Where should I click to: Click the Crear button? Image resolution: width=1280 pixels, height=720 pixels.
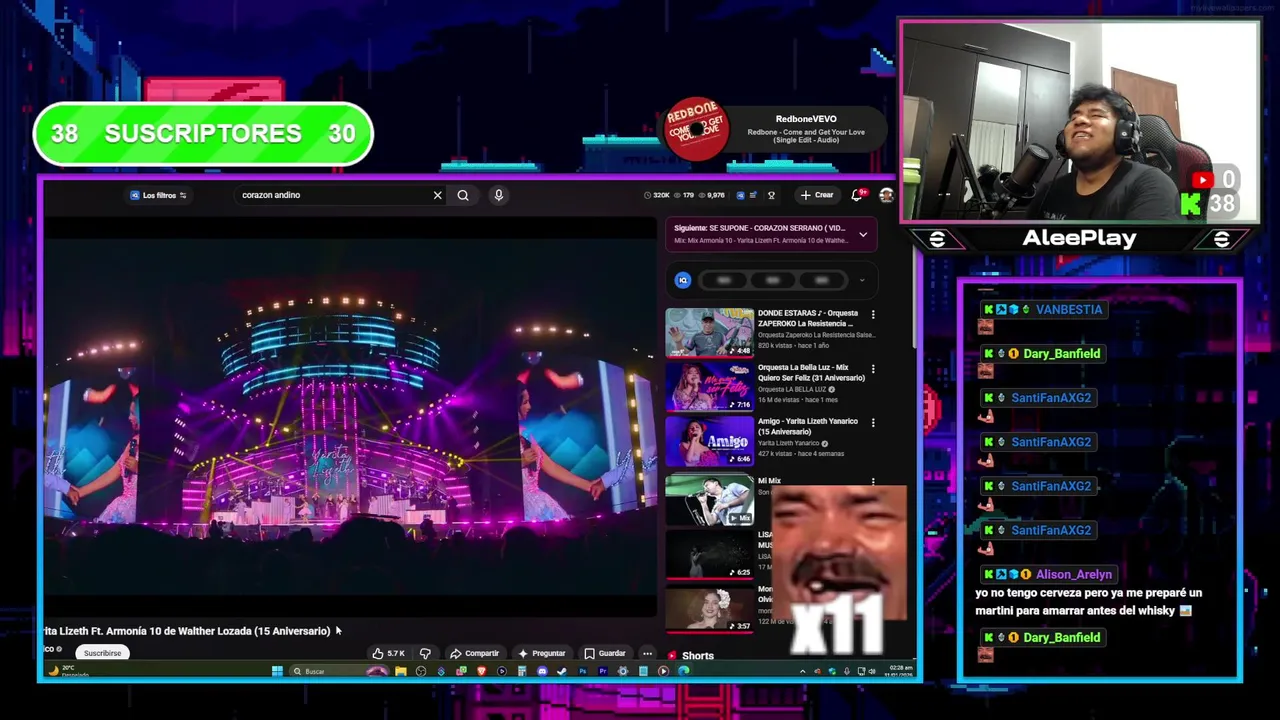(x=818, y=195)
